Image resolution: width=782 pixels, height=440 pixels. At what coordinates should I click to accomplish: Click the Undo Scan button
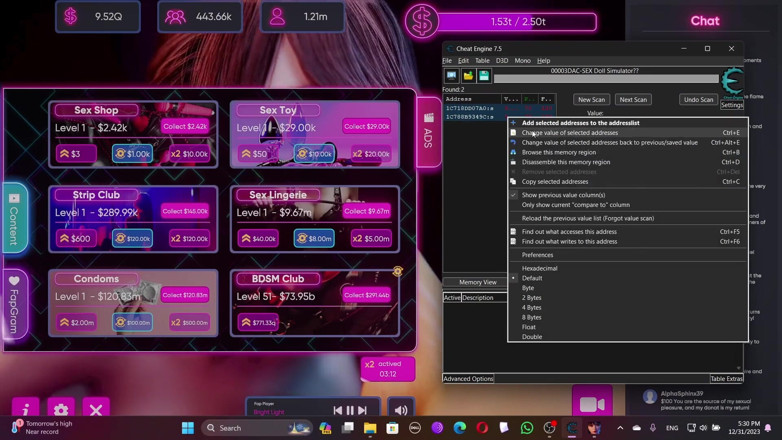tap(698, 100)
